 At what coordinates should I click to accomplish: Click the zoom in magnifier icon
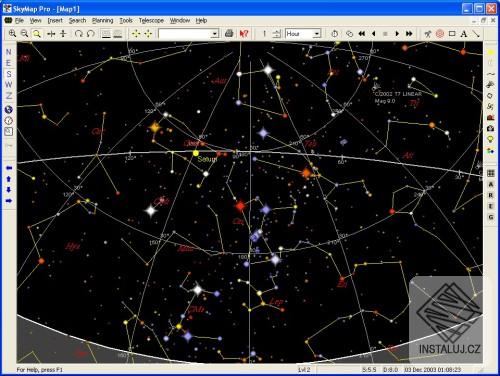(x=13, y=34)
